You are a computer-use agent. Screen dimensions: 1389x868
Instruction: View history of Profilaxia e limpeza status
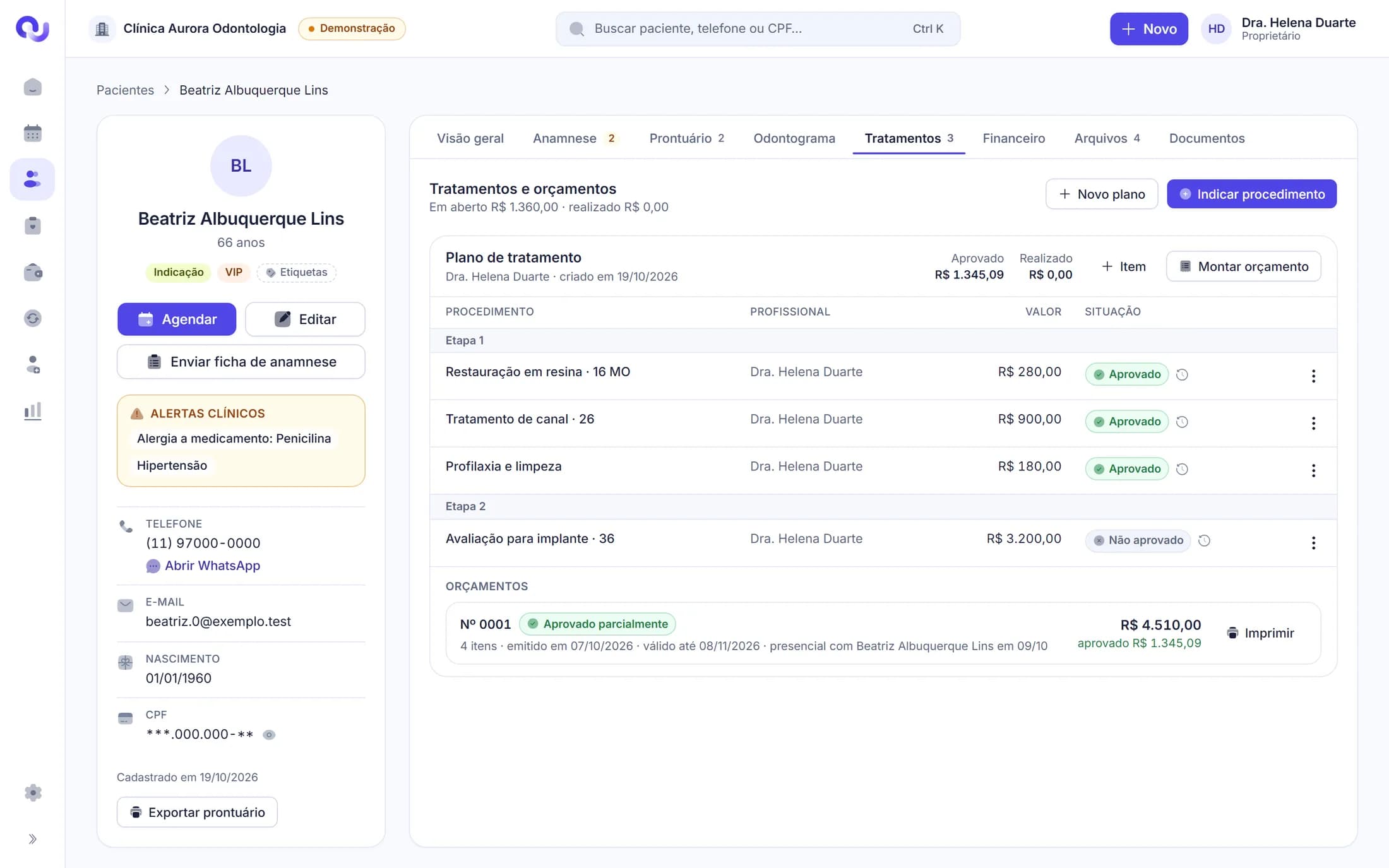1182,469
